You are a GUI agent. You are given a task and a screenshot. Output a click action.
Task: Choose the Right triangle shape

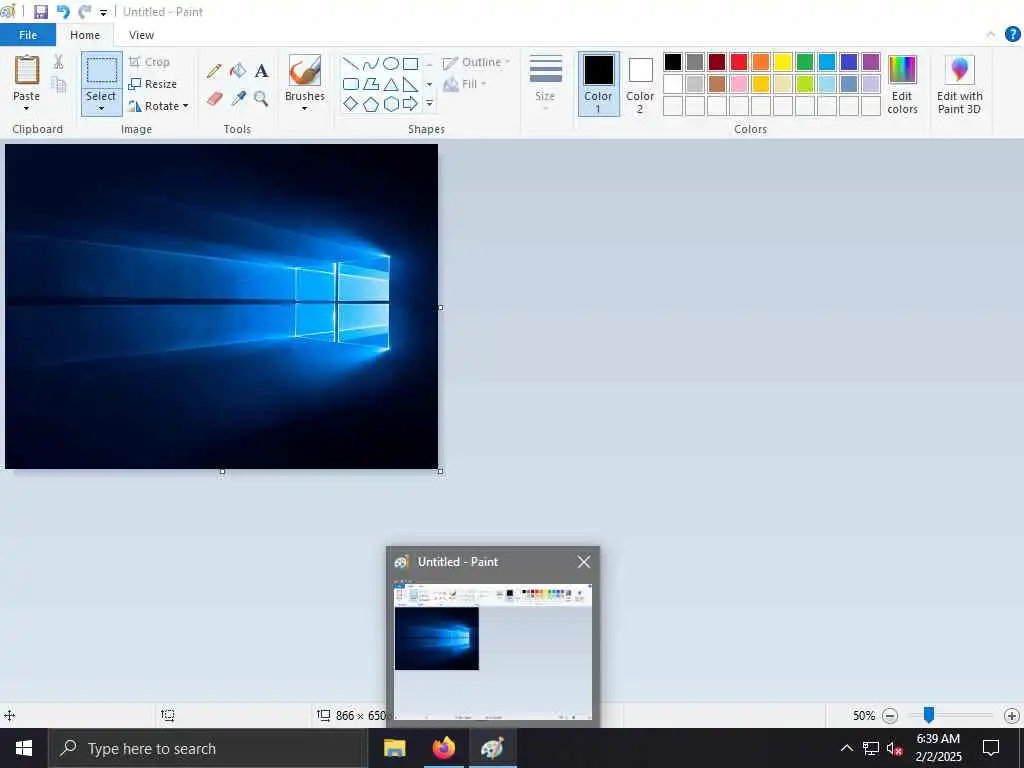click(x=410, y=84)
